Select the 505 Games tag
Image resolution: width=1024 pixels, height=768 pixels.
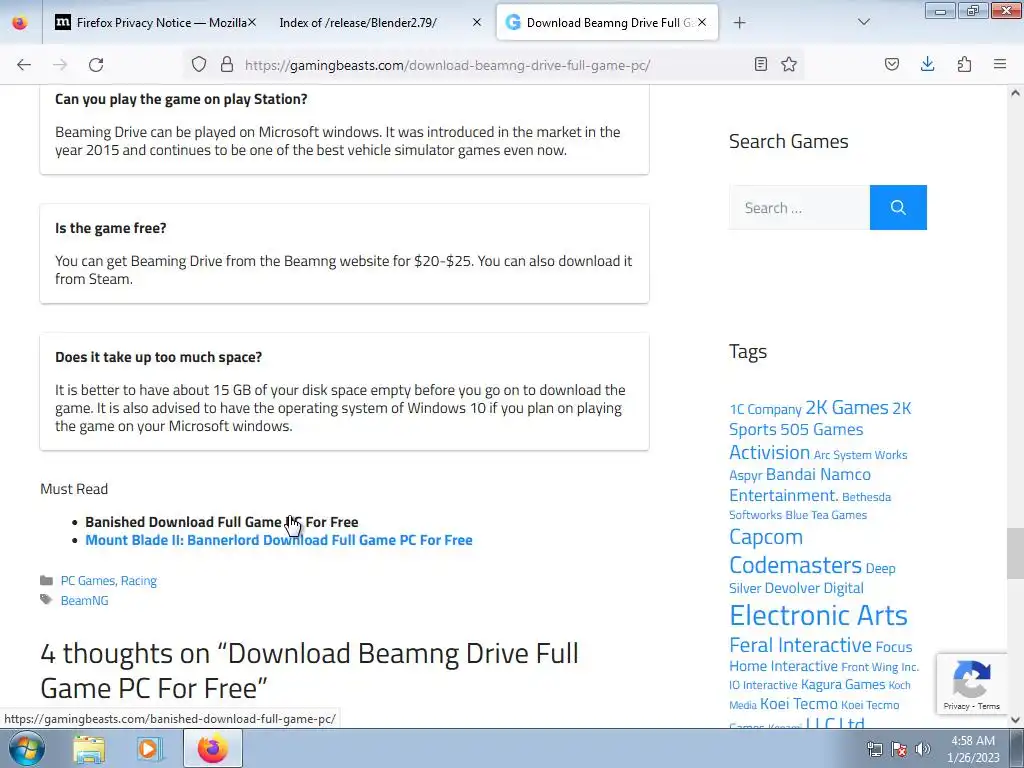coord(821,430)
